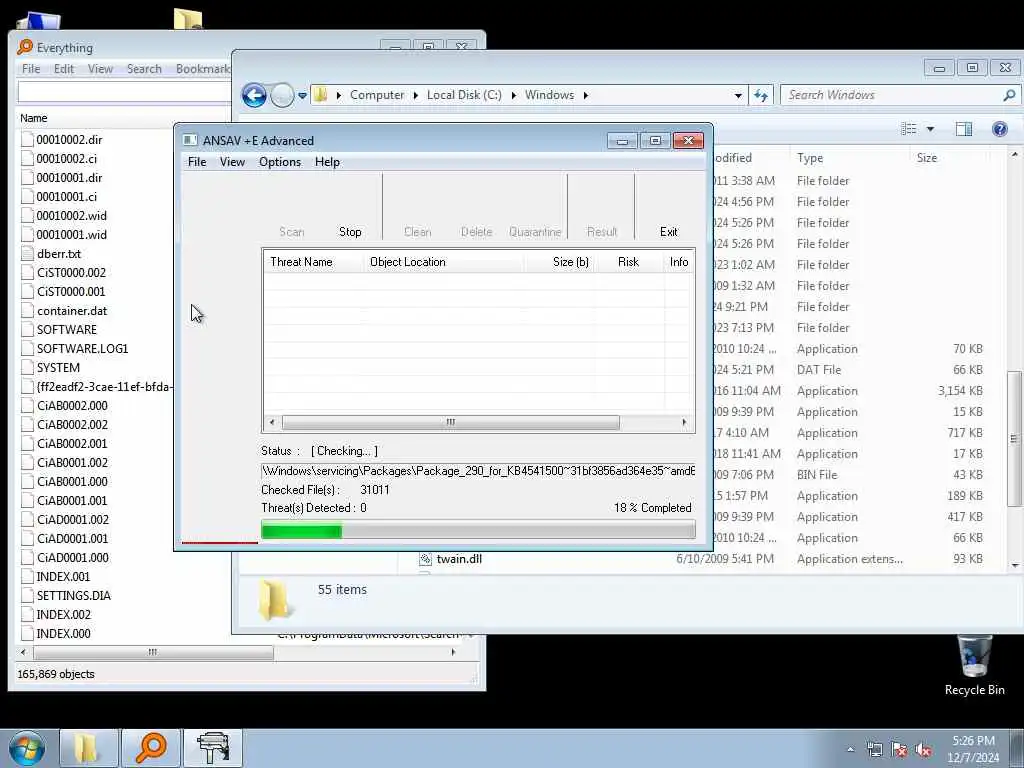Click the Windows Start button

[27, 748]
